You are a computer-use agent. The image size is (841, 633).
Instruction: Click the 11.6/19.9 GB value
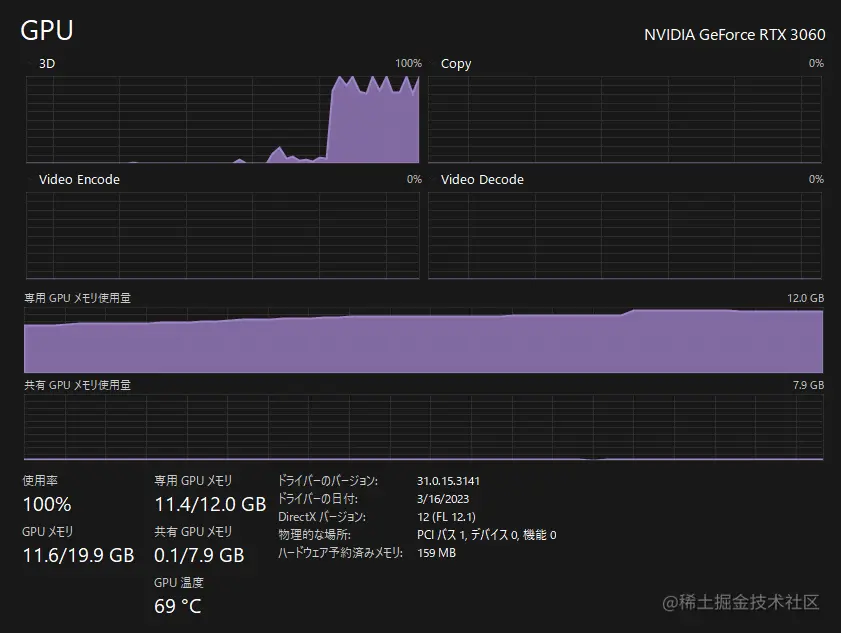pyautogui.click(x=78, y=555)
